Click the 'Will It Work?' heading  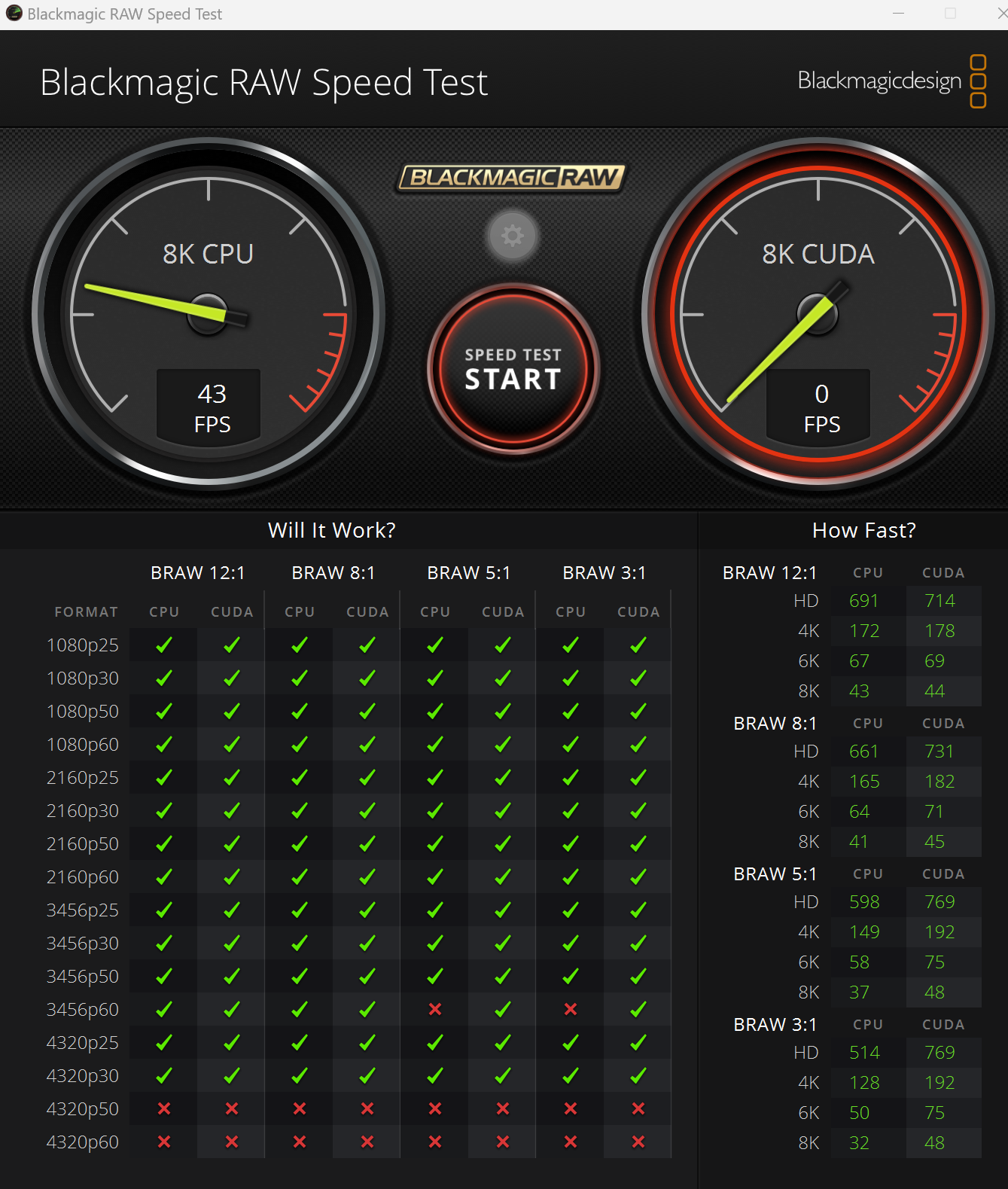332,530
